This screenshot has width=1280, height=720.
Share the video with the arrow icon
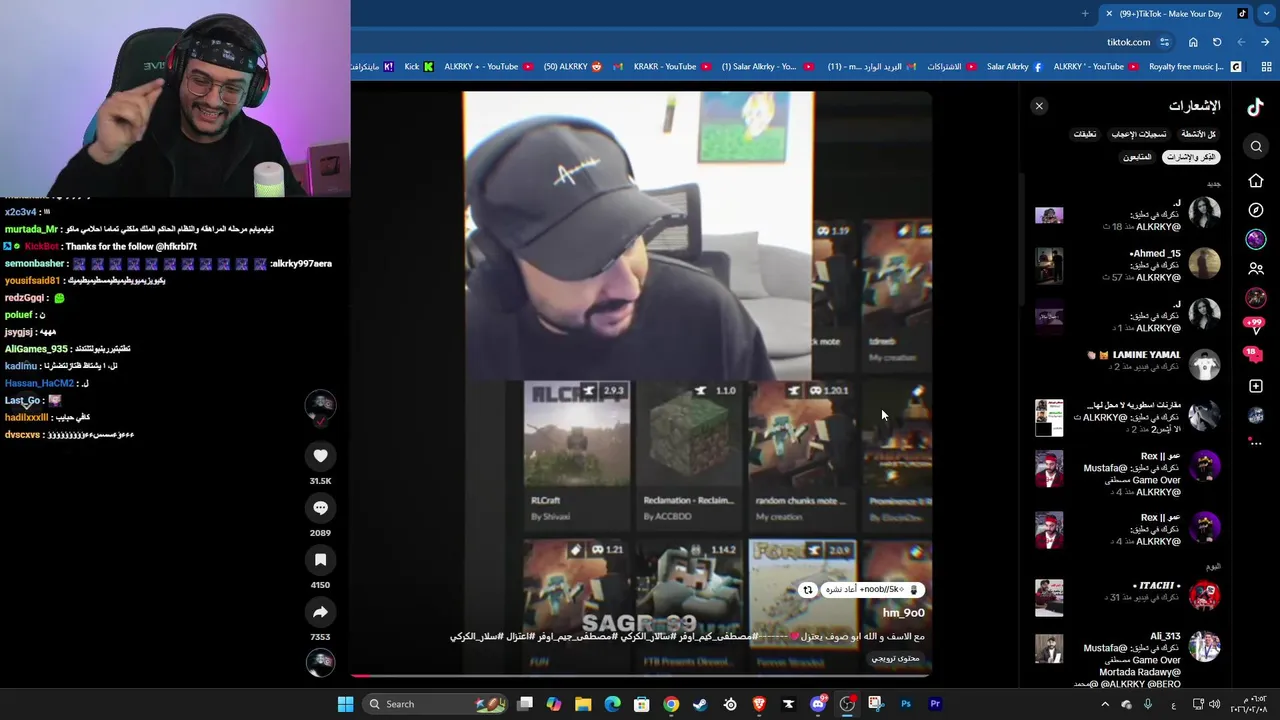[x=320, y=612]
